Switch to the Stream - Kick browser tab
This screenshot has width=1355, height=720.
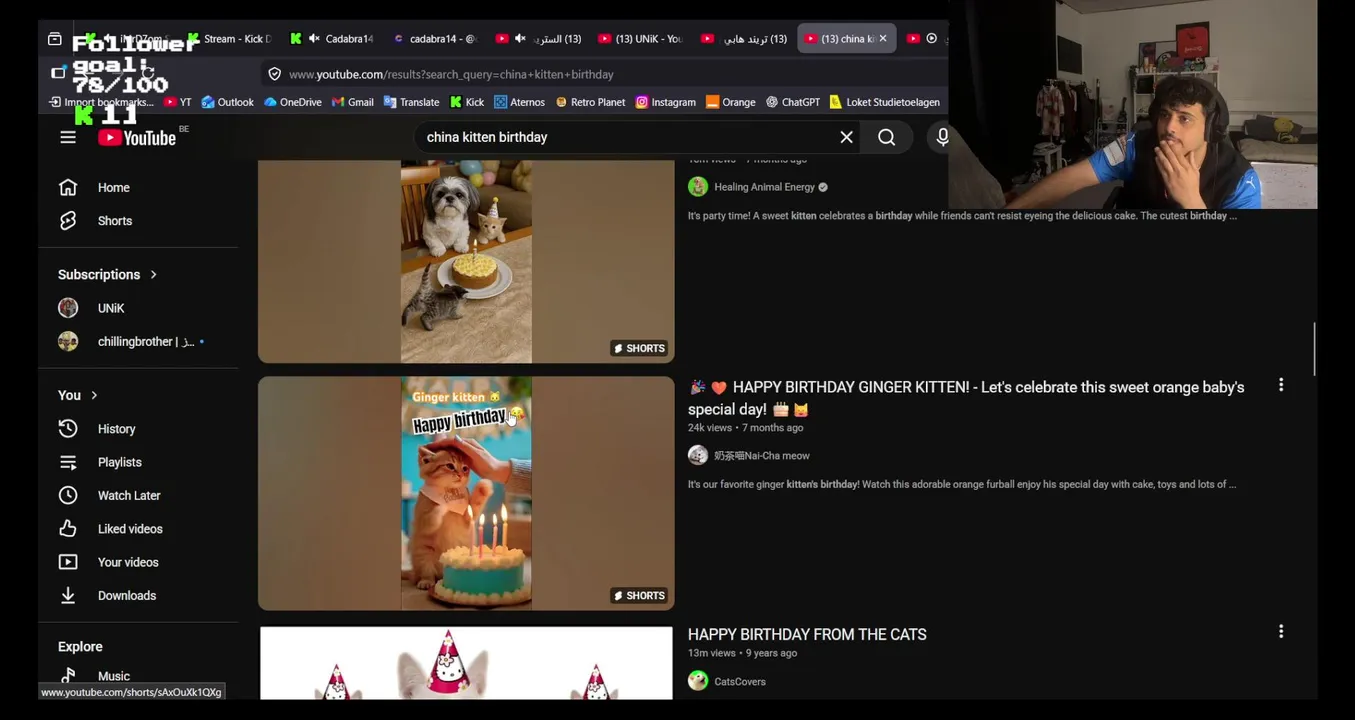(x=229, y=39)
